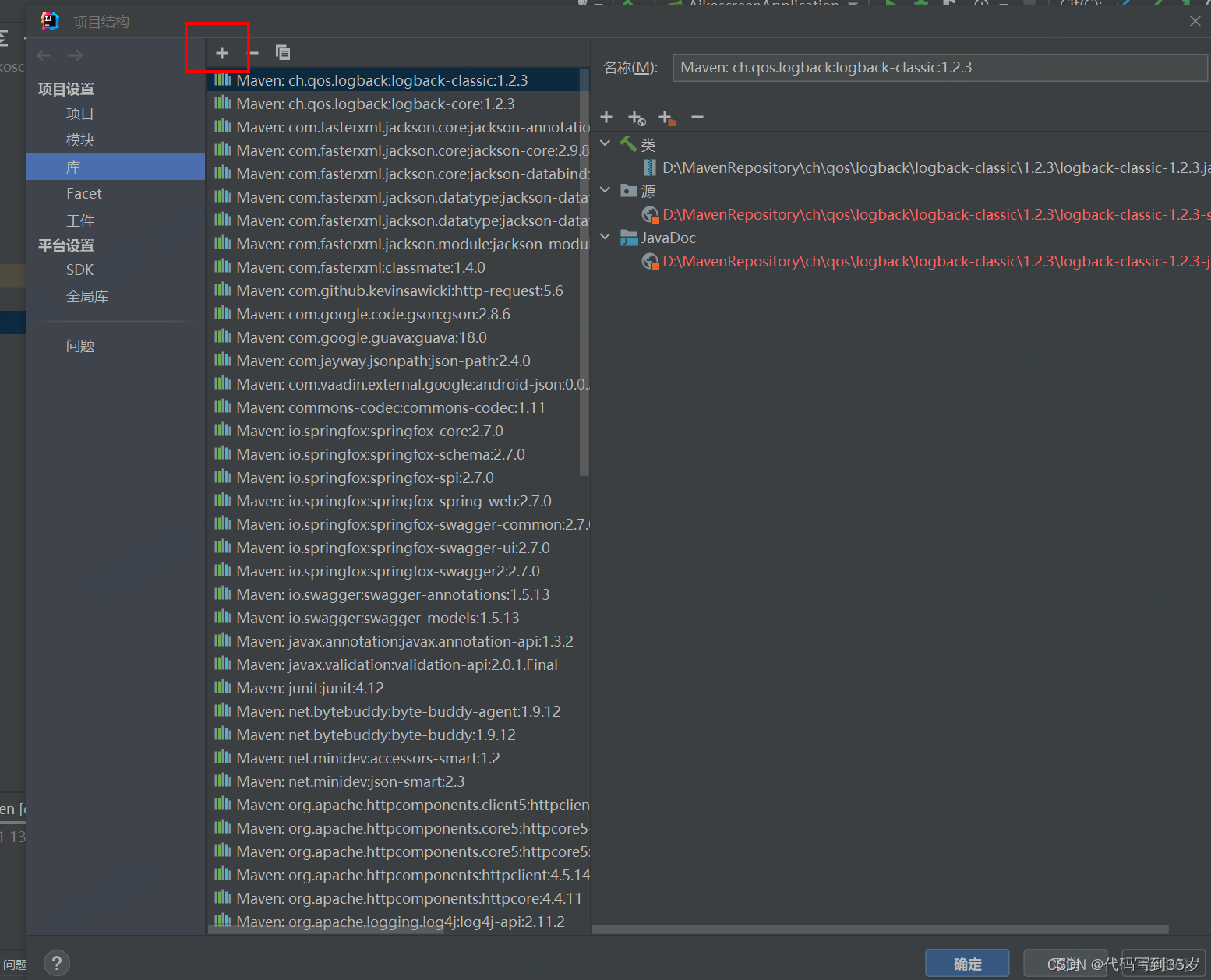Click the library list vertical scrollbar

pos(584,273)
